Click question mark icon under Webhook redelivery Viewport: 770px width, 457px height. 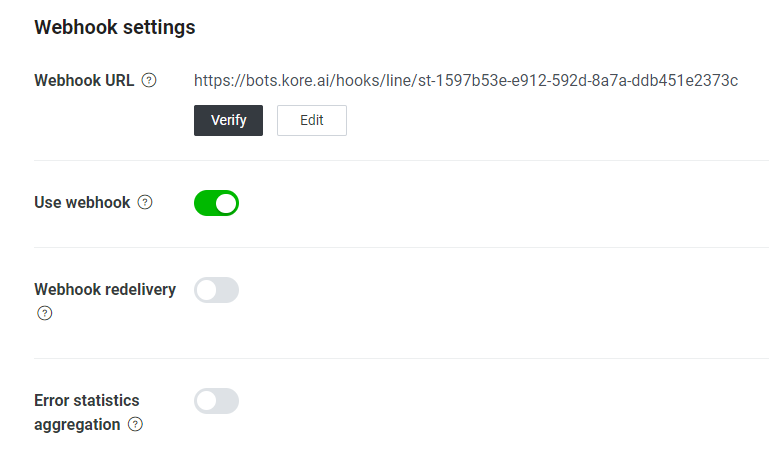(44, 313)
